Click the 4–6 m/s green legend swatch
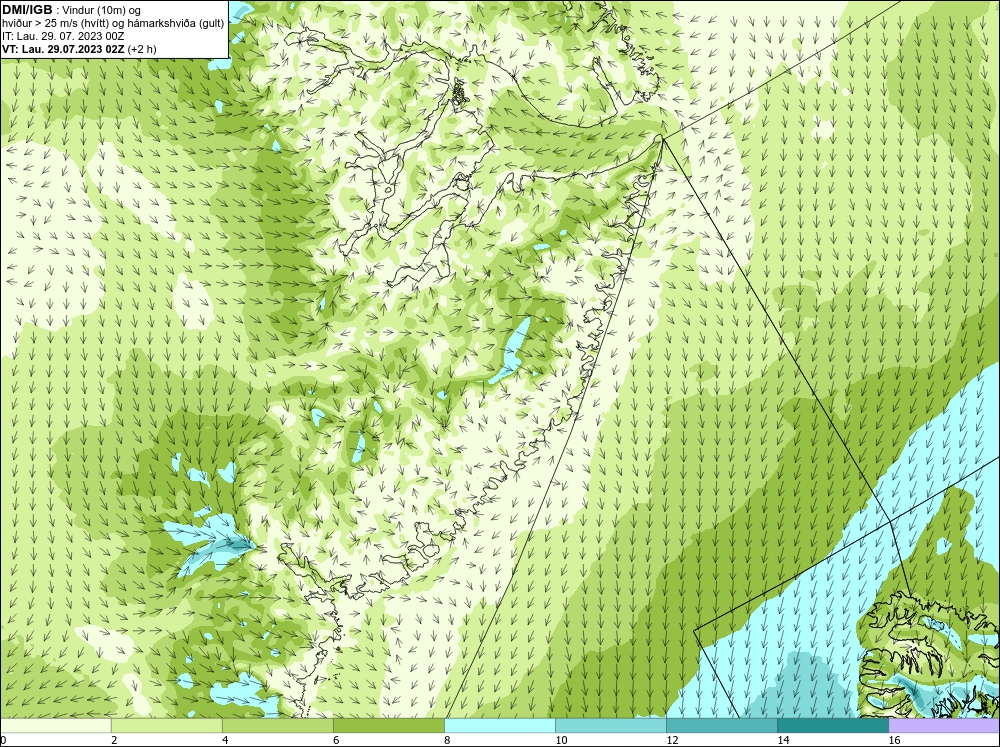 point(278,725)
